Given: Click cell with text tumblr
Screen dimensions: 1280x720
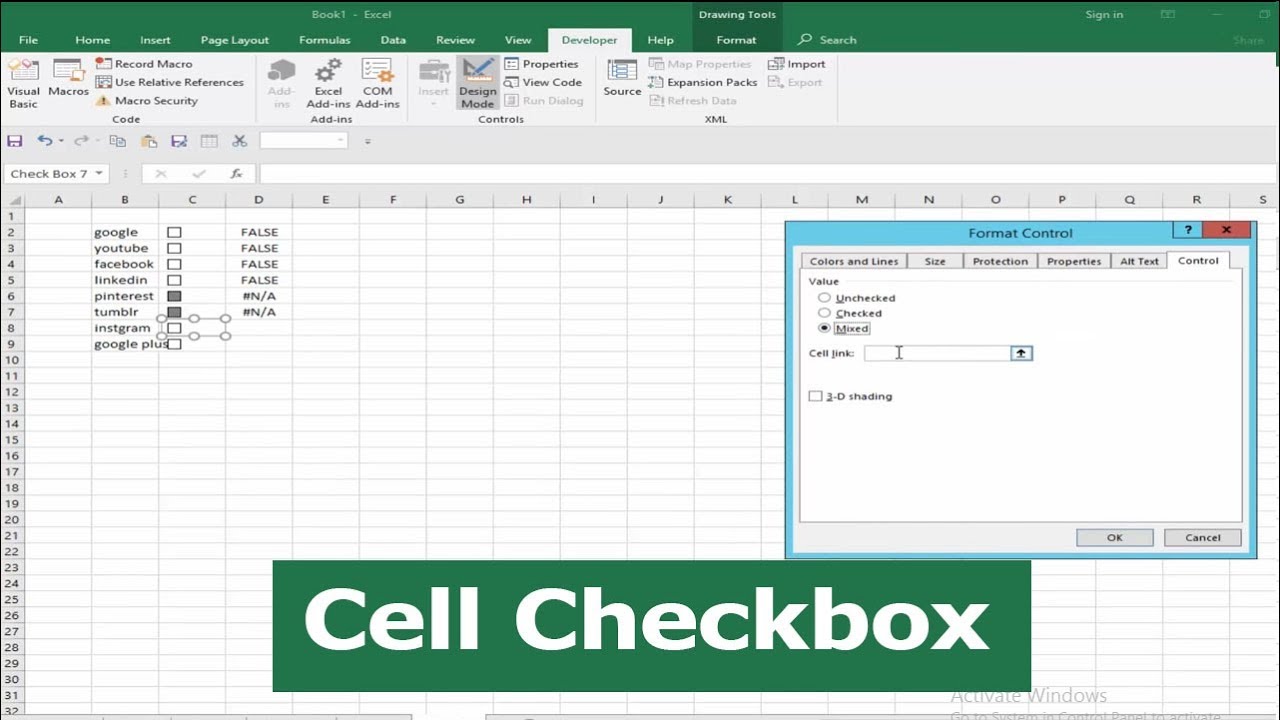Looking at the screenshot, I should coord(124,312).
